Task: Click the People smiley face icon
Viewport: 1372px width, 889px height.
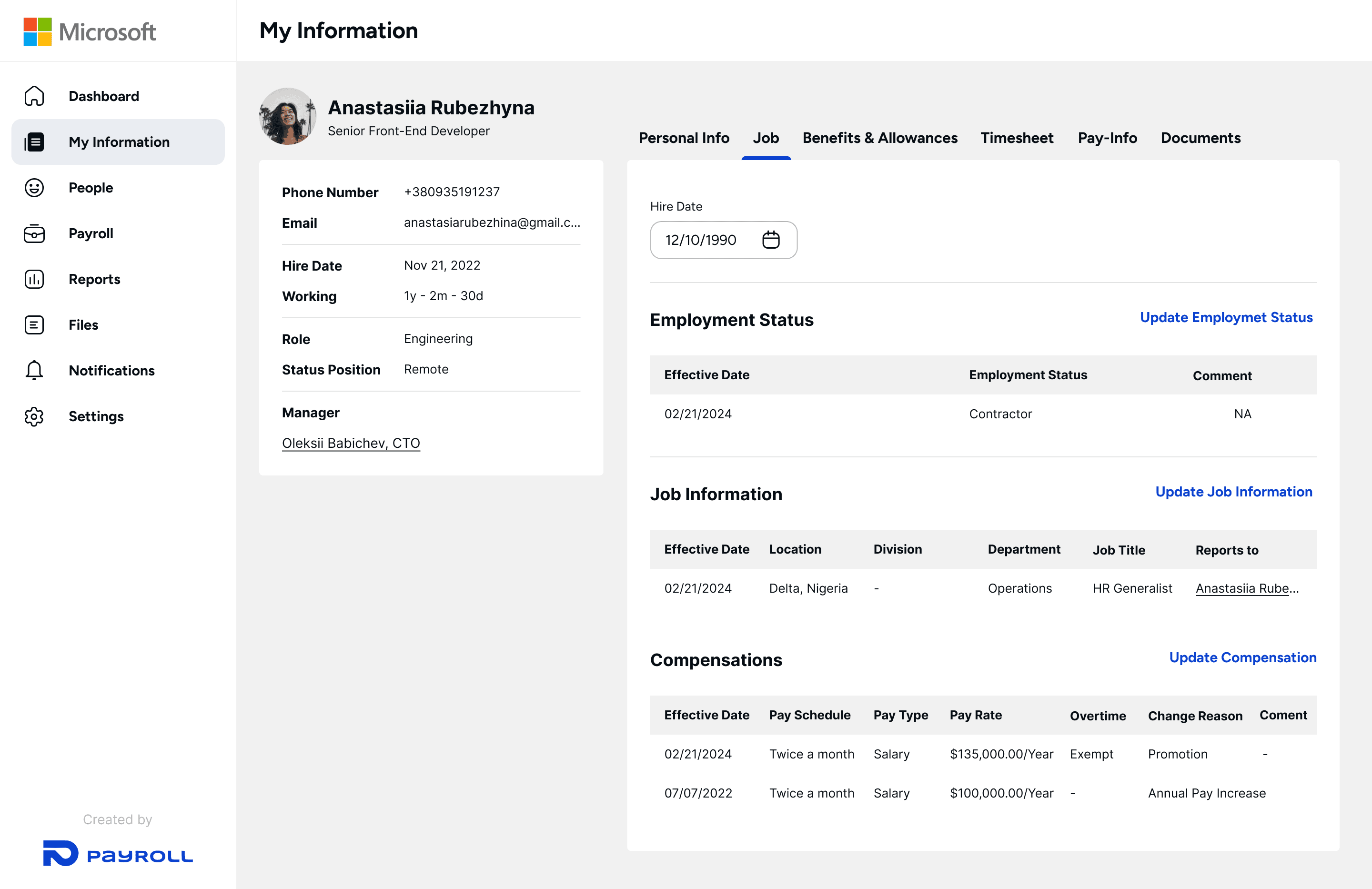Action: [34, 187]
